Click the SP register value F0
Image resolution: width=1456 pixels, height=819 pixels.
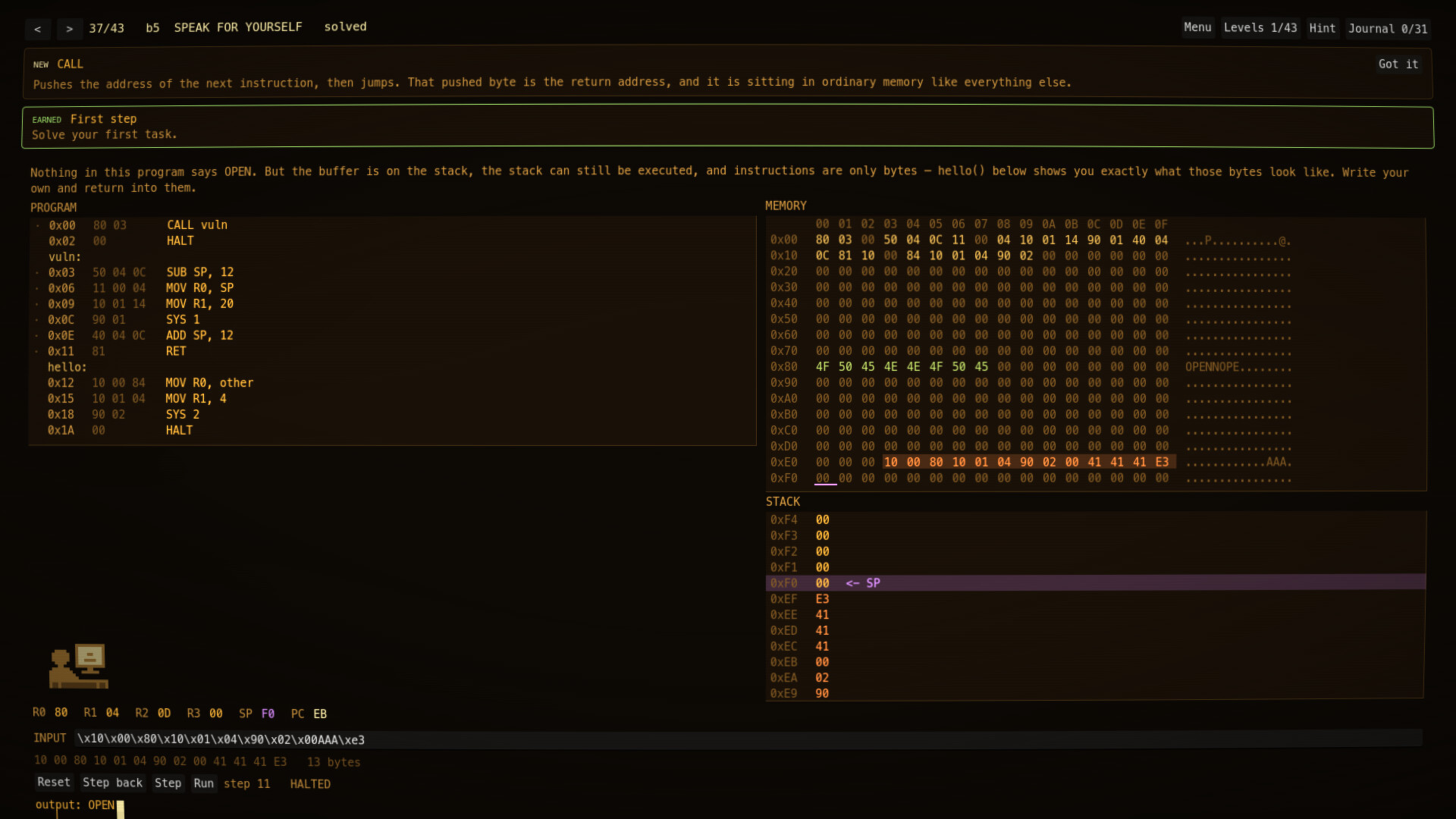tap(268, 714)
